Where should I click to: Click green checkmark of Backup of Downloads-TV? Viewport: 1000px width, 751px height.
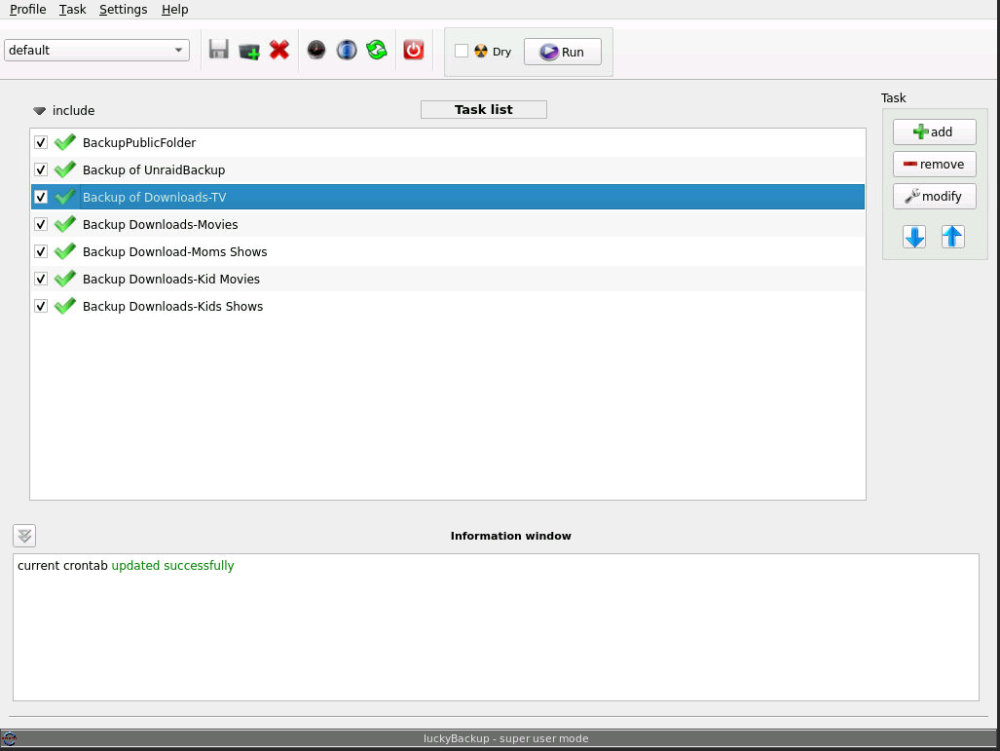(x=65, y=197)
